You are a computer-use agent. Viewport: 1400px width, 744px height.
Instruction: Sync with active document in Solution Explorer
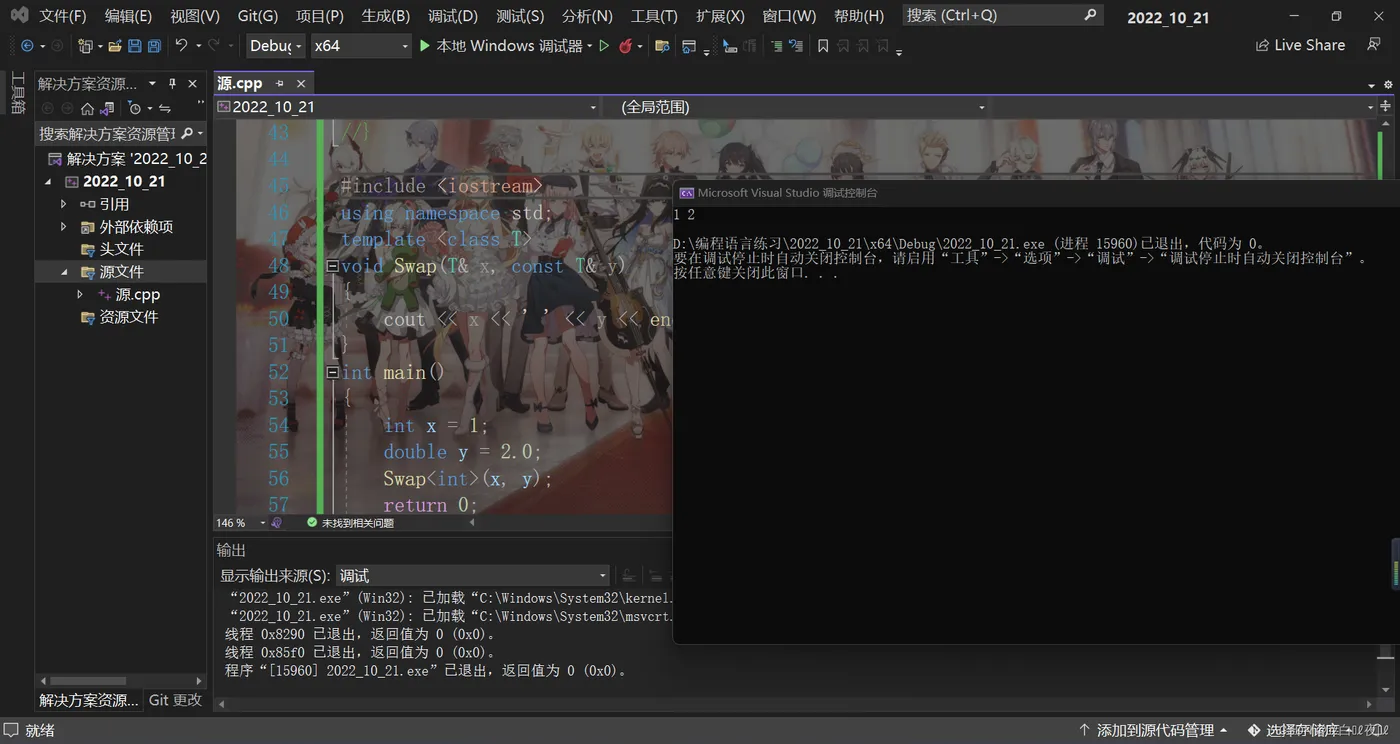(x=165, y=108)
